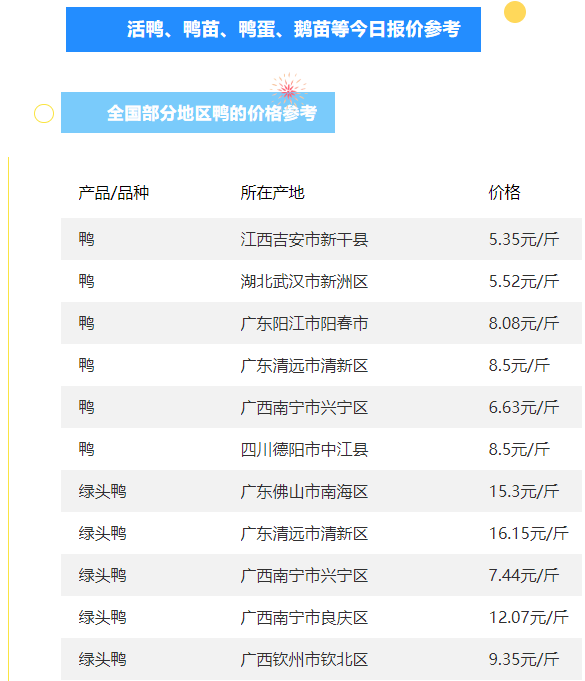Click the 5.52元/斤 price cell
585x681 pixels.
(x=524, y=281)
